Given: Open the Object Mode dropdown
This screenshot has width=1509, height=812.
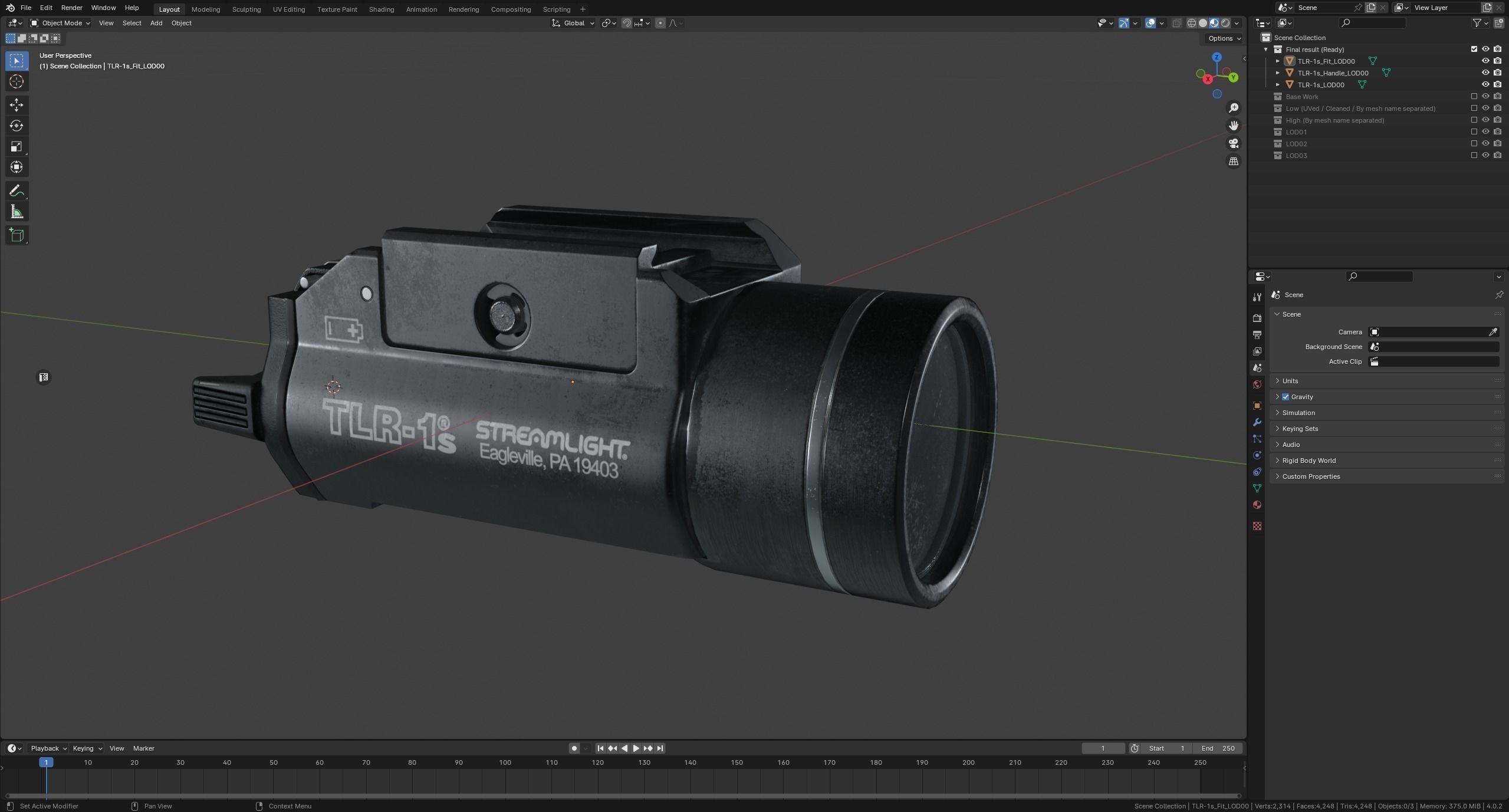Looking at the screenshot, I should [x=60, y=23].
